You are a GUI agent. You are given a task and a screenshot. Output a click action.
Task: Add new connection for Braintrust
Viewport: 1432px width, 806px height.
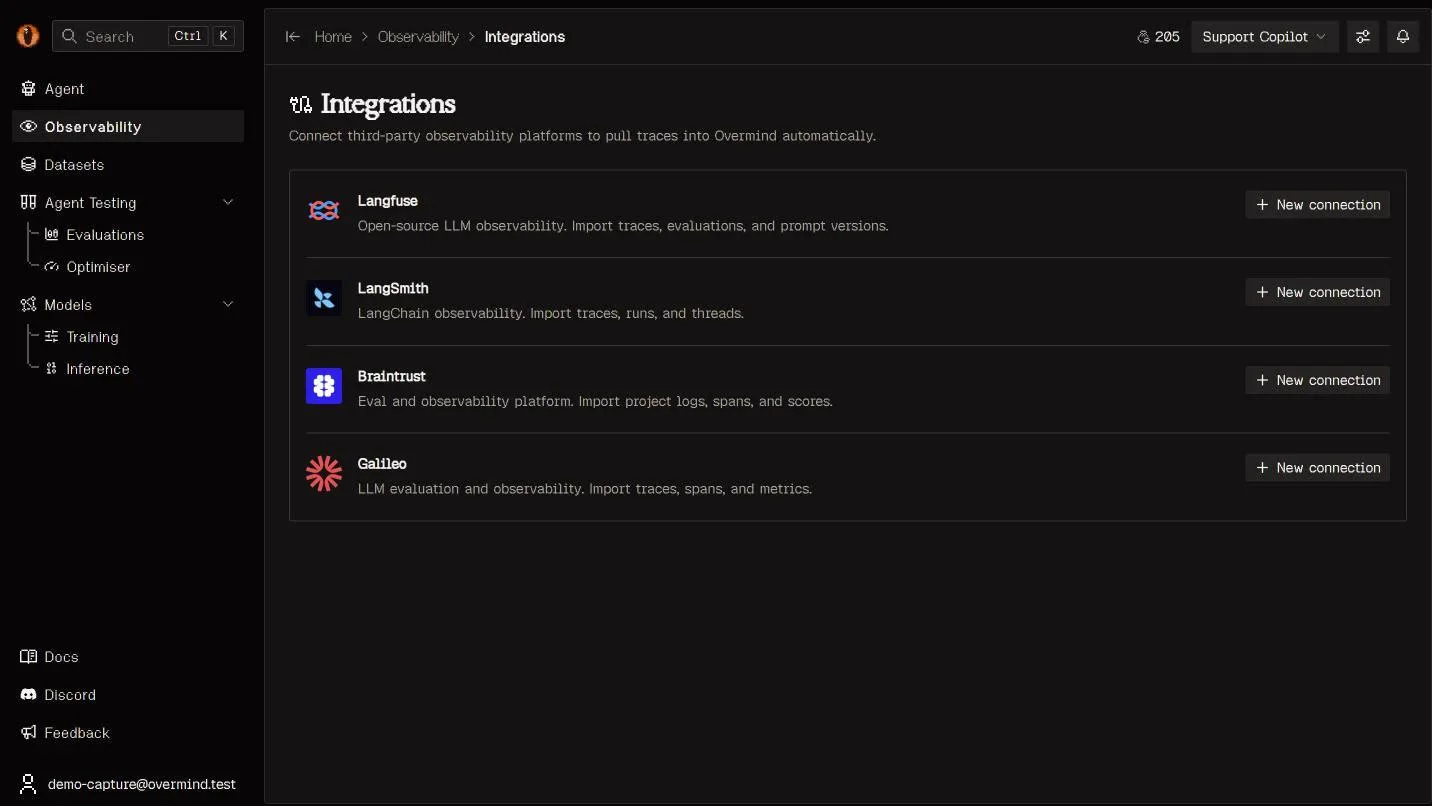point(1317,381)
